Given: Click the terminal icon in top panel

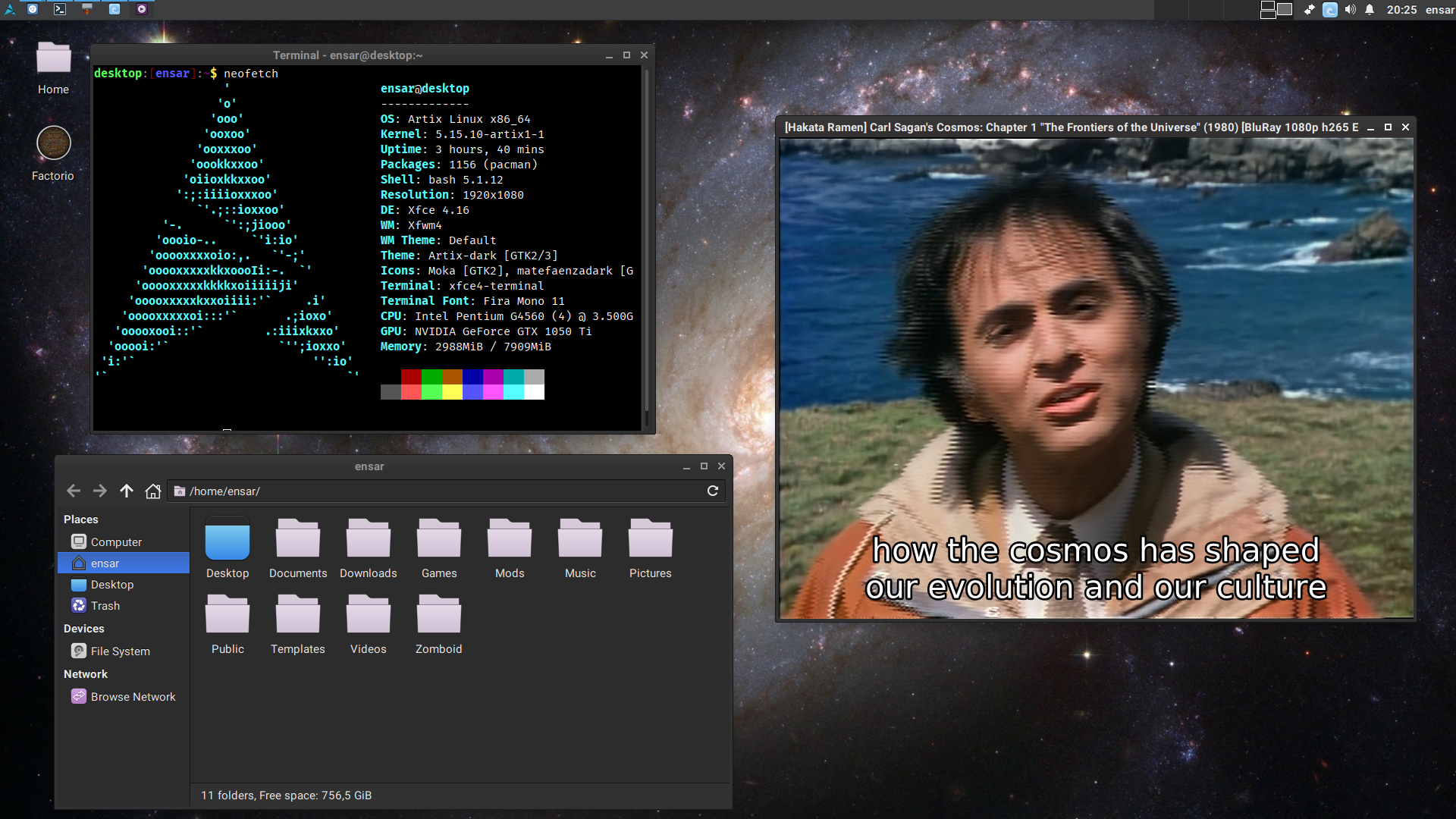Looking at the screenshot, I should pos(60,10).
